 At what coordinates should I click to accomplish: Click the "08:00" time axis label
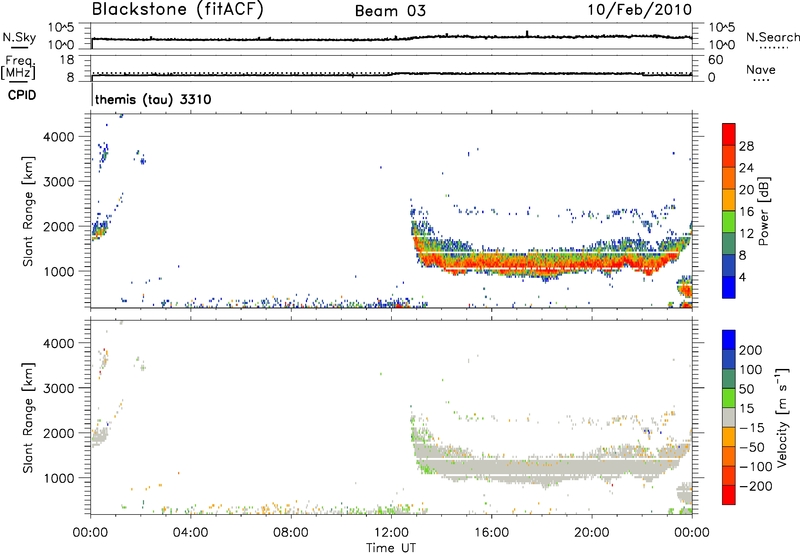click(x=290, y=533)
